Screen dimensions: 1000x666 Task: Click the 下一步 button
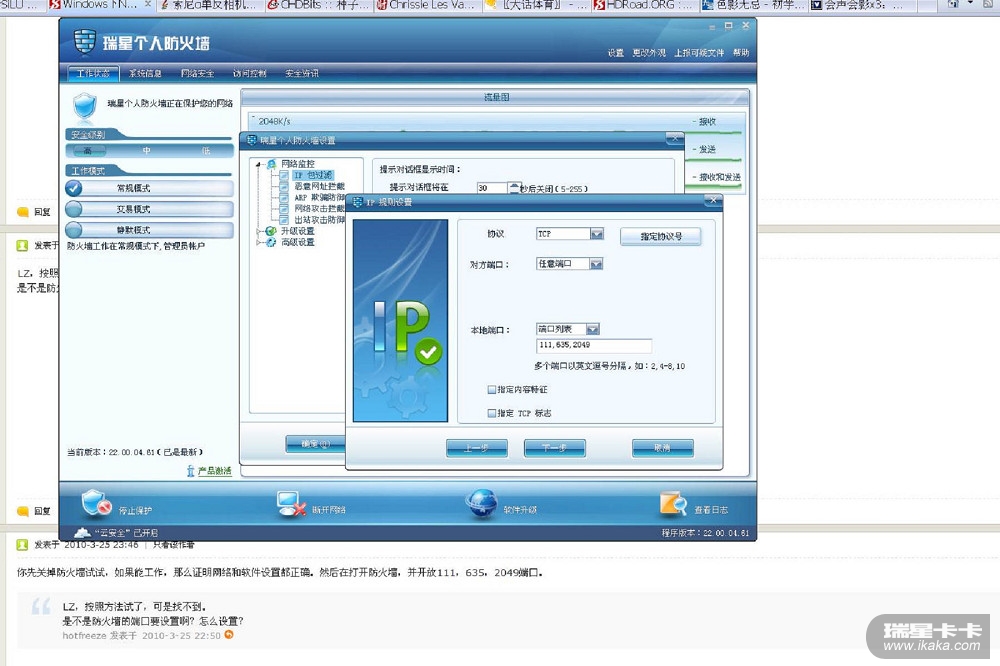click(x=554, y=448)
